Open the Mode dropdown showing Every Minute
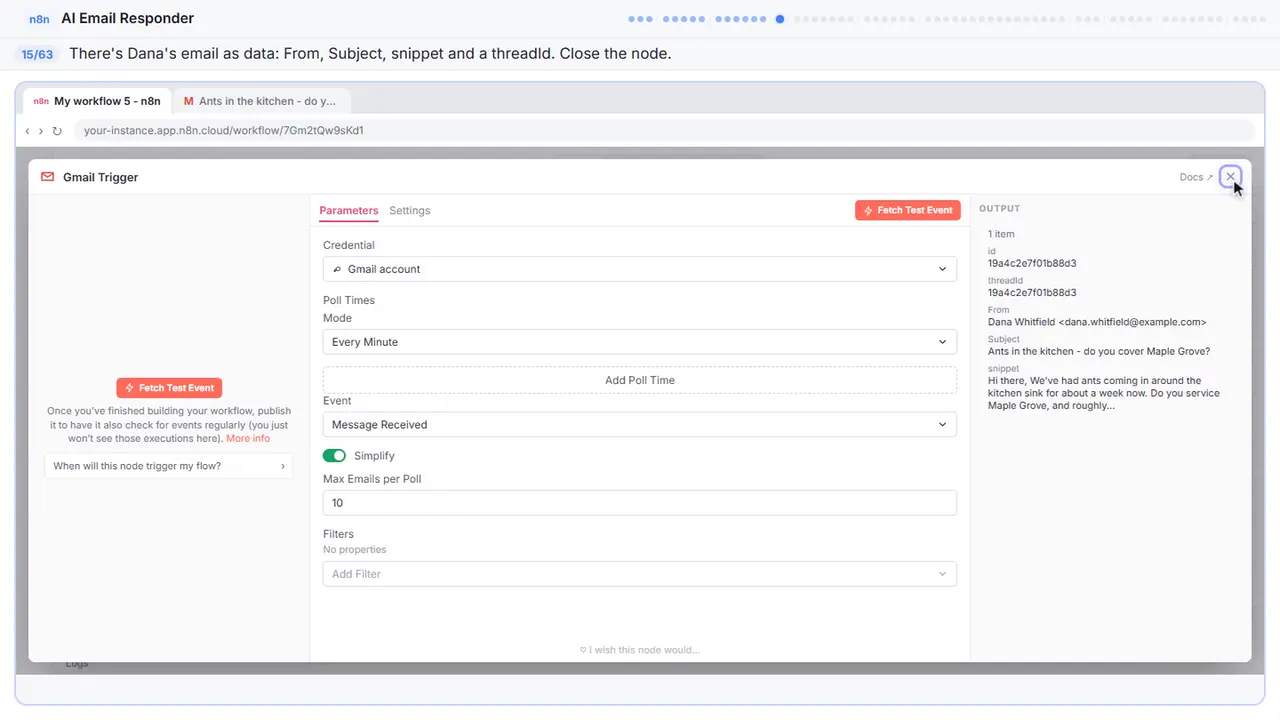 640,342
